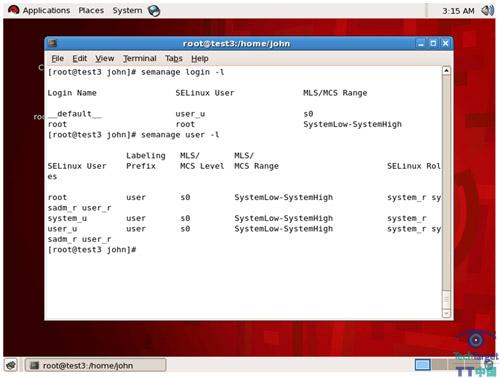Click the last '[root@test3 john]#' prompt

pos(92,250)
